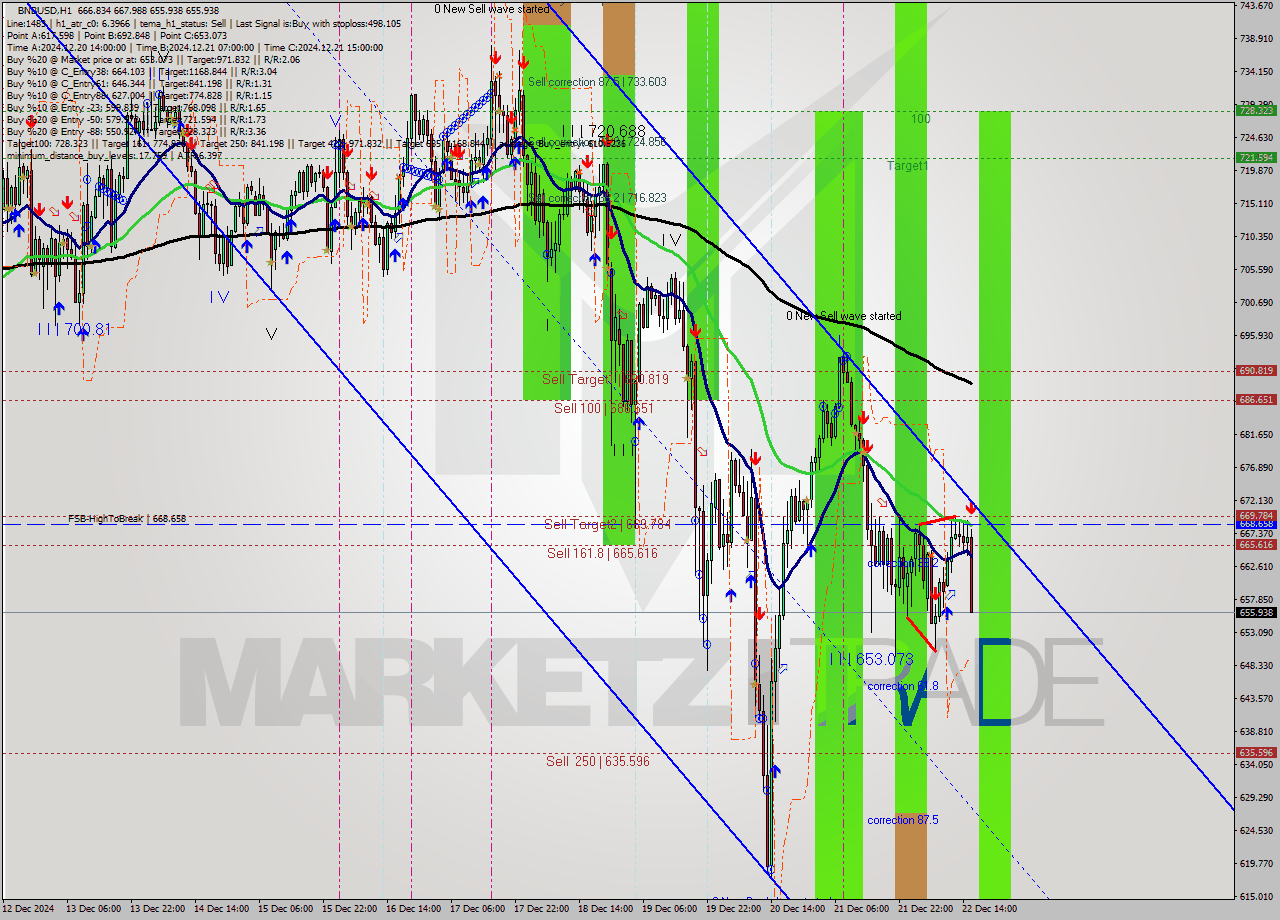Click the '20 Dec 14:00' time axis label
Viewport: 1280px width, 920px height.
point(797,909)
